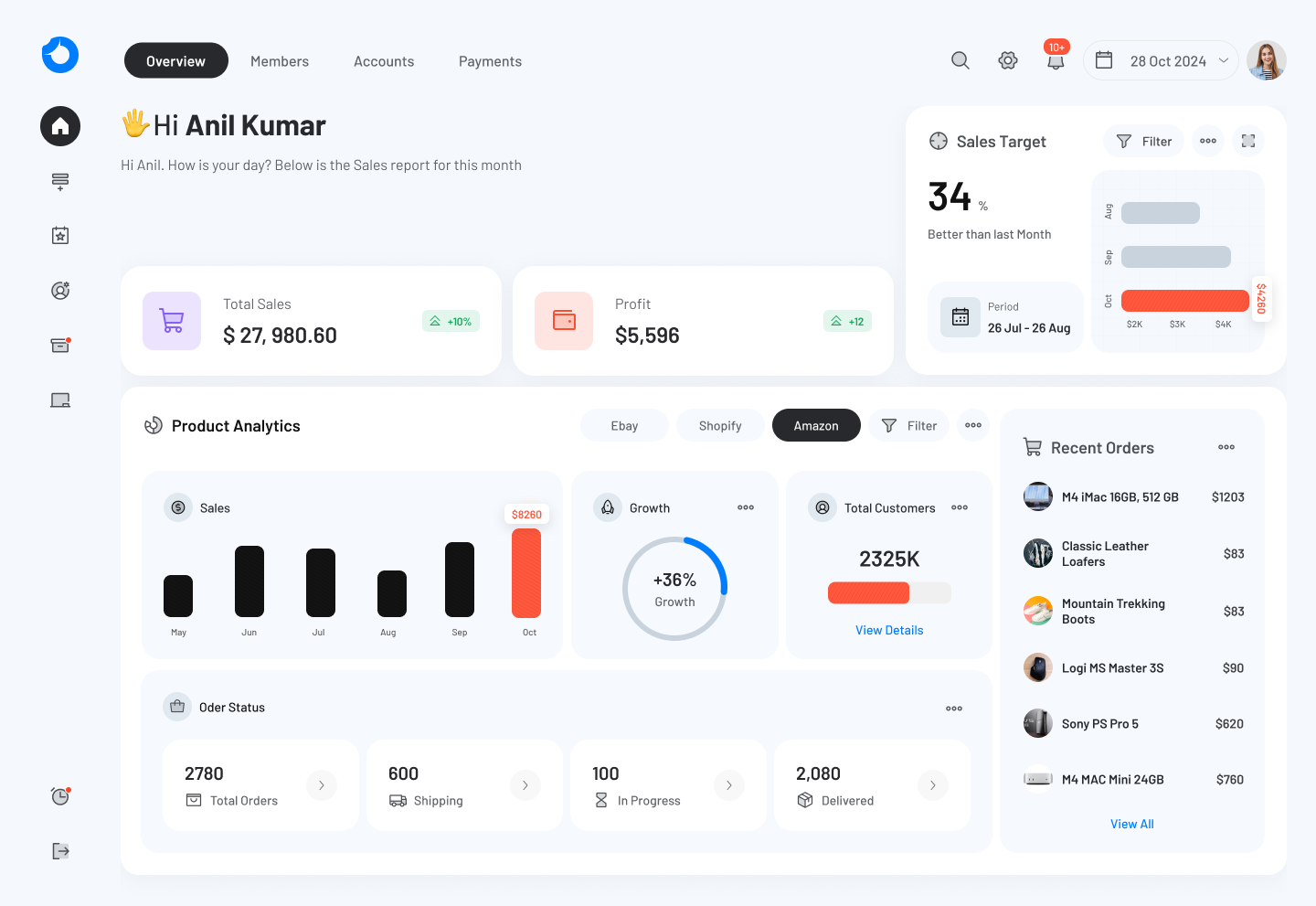Select the Amazon channel
The image size is (1316, 906).
pyautogui.click(x=816, y=425)
